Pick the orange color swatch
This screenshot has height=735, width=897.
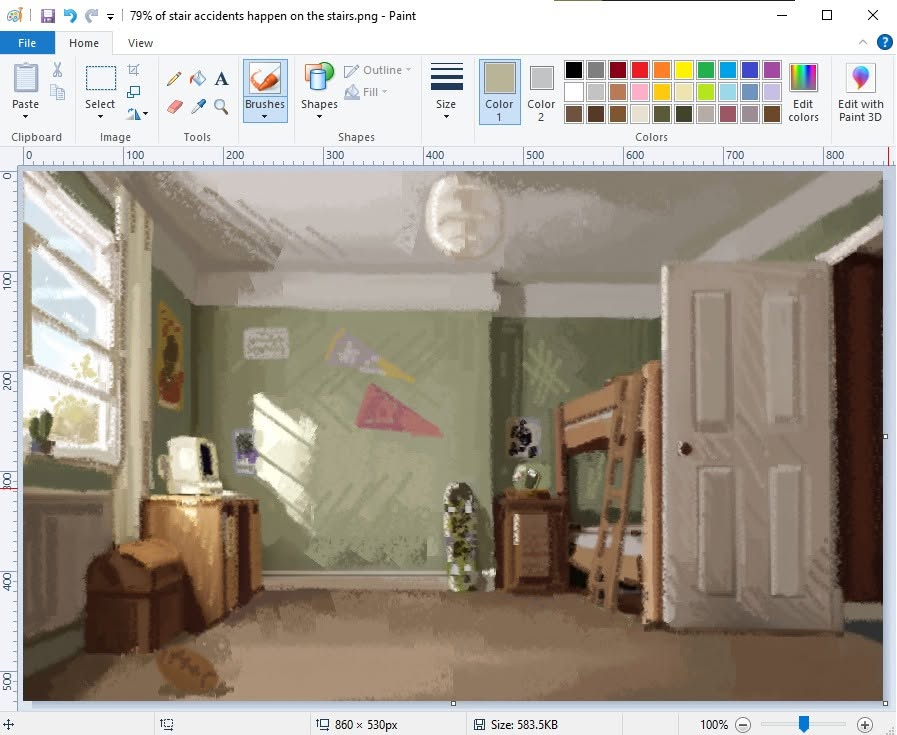coord(662,70)
